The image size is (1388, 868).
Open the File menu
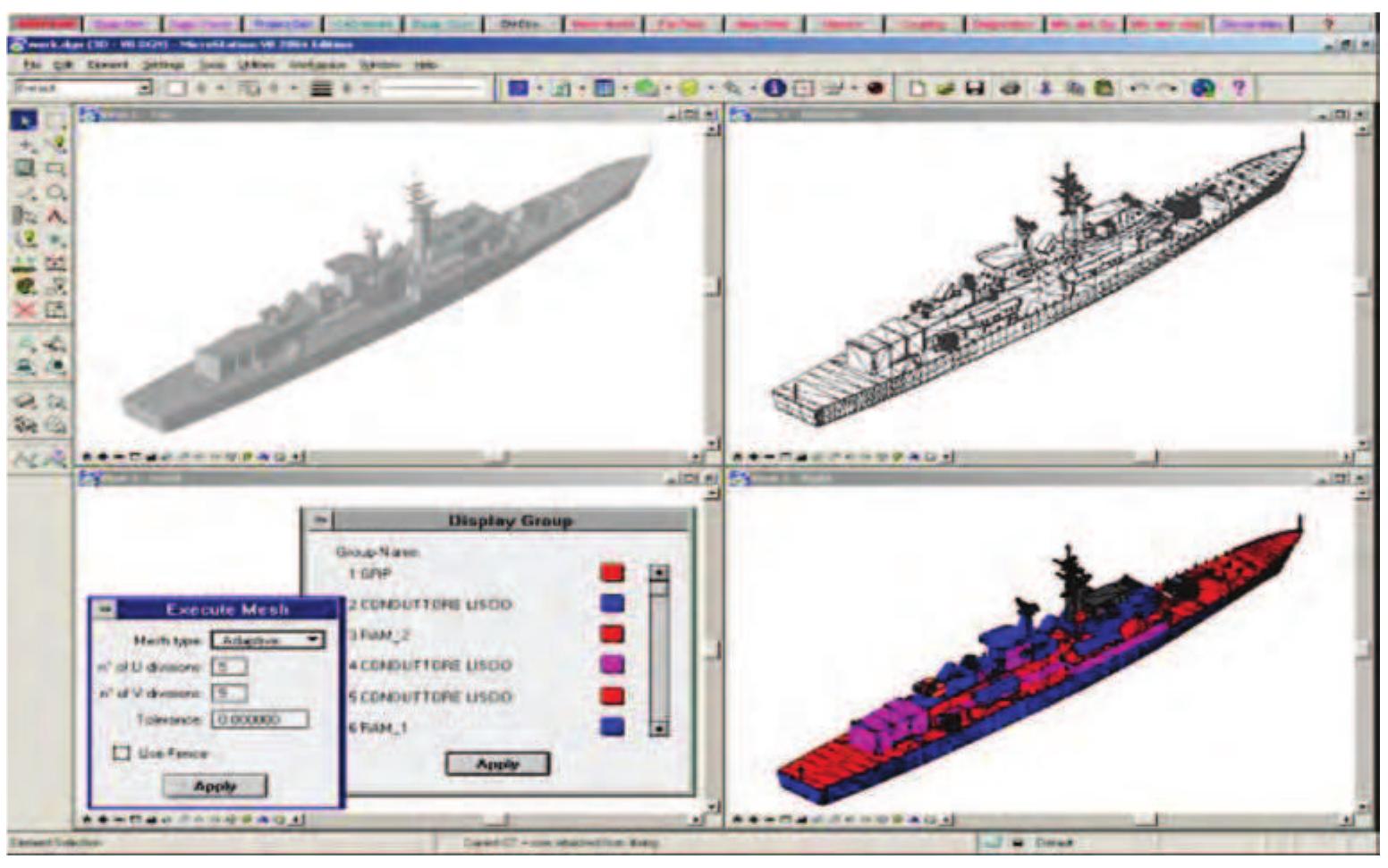click(32, 64)
